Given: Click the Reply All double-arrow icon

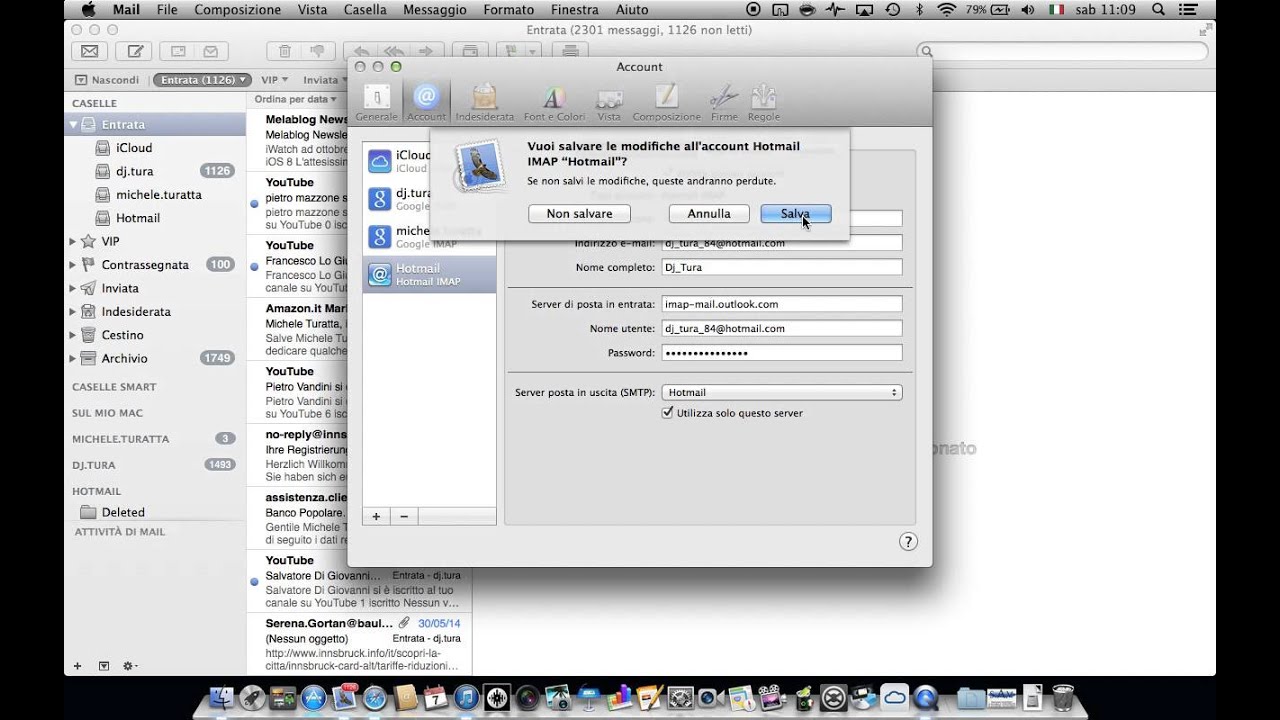Looking at the screenshot, I should tap(393, 51).
